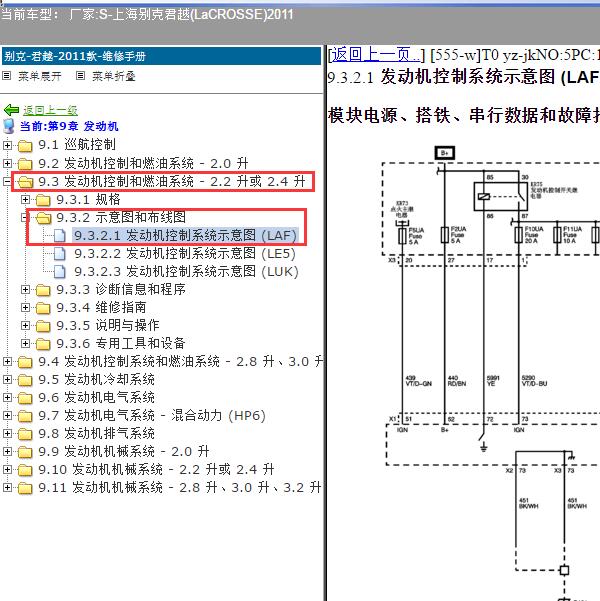Click the 菜单展开 menu expand icon

click(x=7, y=76)
